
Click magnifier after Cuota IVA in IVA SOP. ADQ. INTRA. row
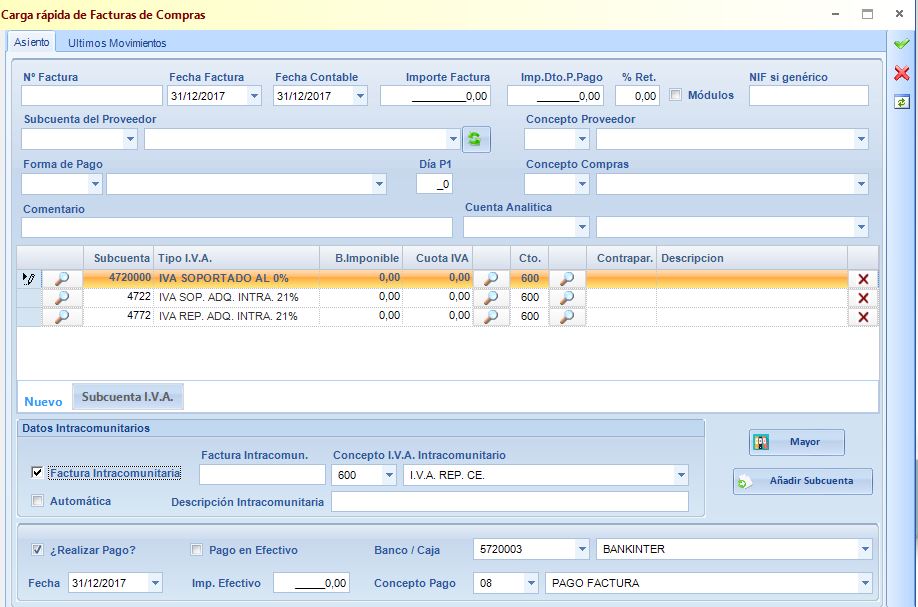pos(491,298)
